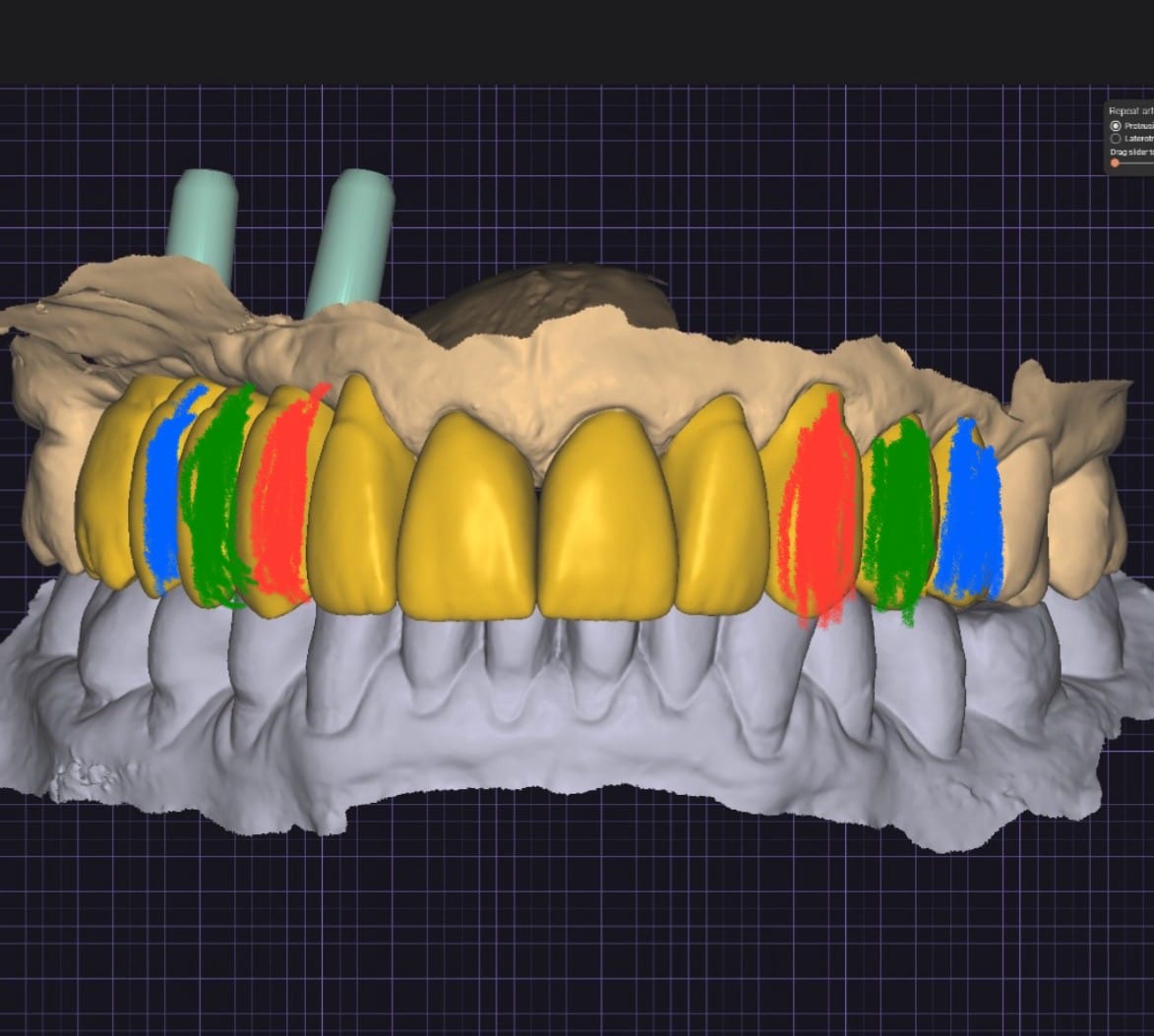Viewport: 1154px width, 1036px height.
Task: Select the Protrusion radio button
Action: [1115, 126]
